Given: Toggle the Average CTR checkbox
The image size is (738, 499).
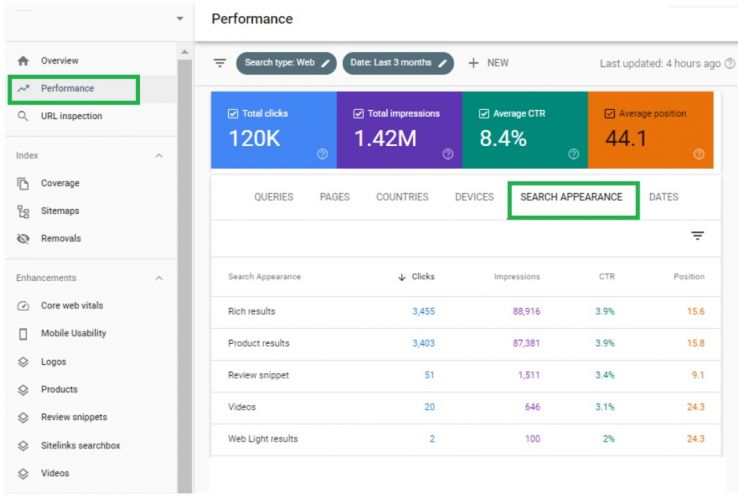Looking at the screenshot, I should point(485,113).
